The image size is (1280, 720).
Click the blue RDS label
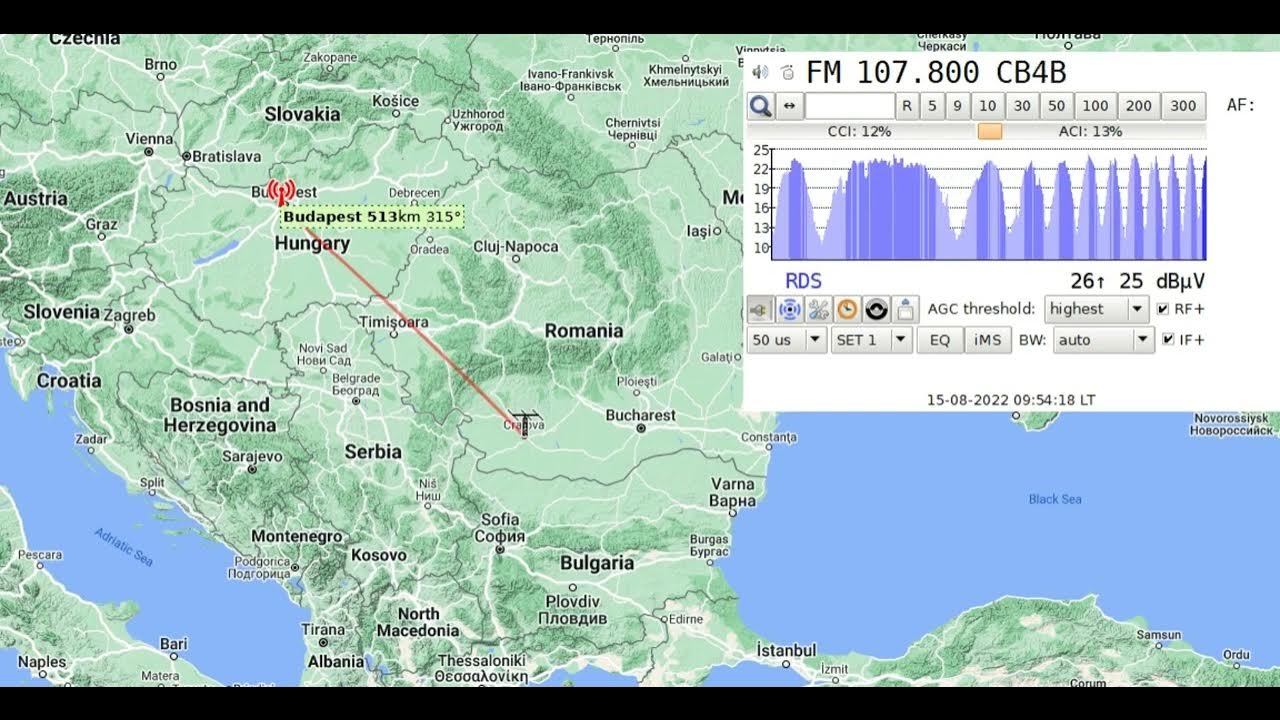(803, 282)
